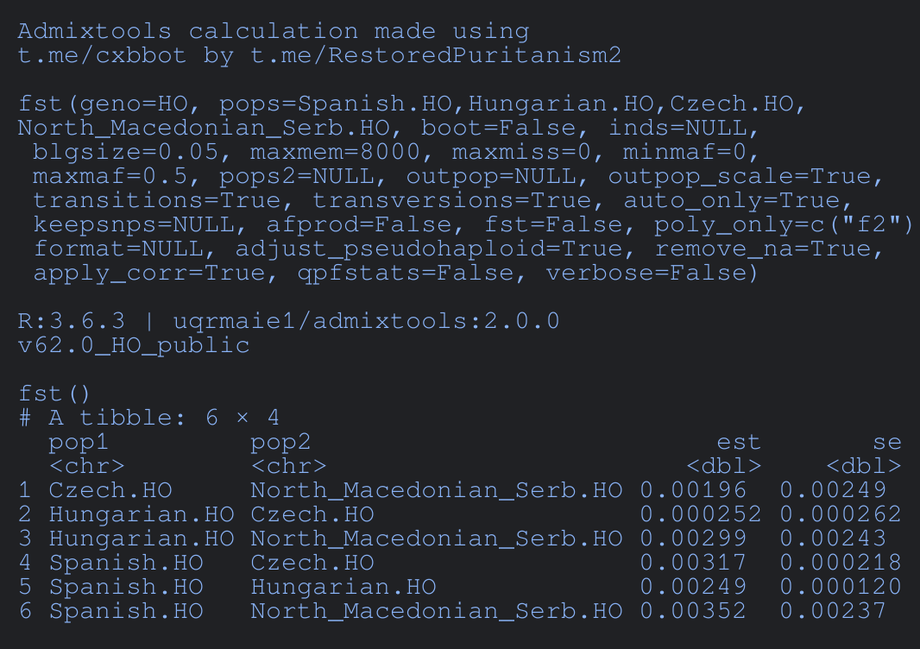Image resolution: width=920 pixels, height=649 pixels.
Task: Select est value 0.00196 in row 1
Action: pos(693,490)
